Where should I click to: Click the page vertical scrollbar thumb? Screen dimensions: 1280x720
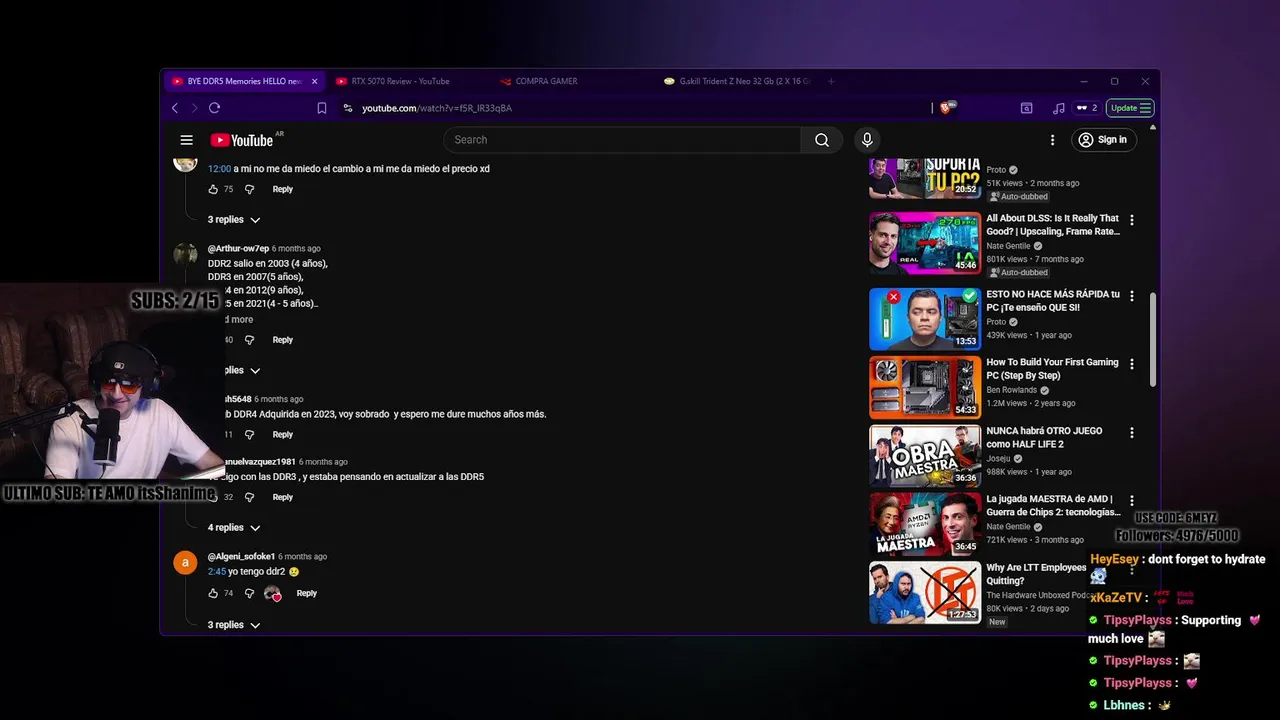coord(1151,340)
